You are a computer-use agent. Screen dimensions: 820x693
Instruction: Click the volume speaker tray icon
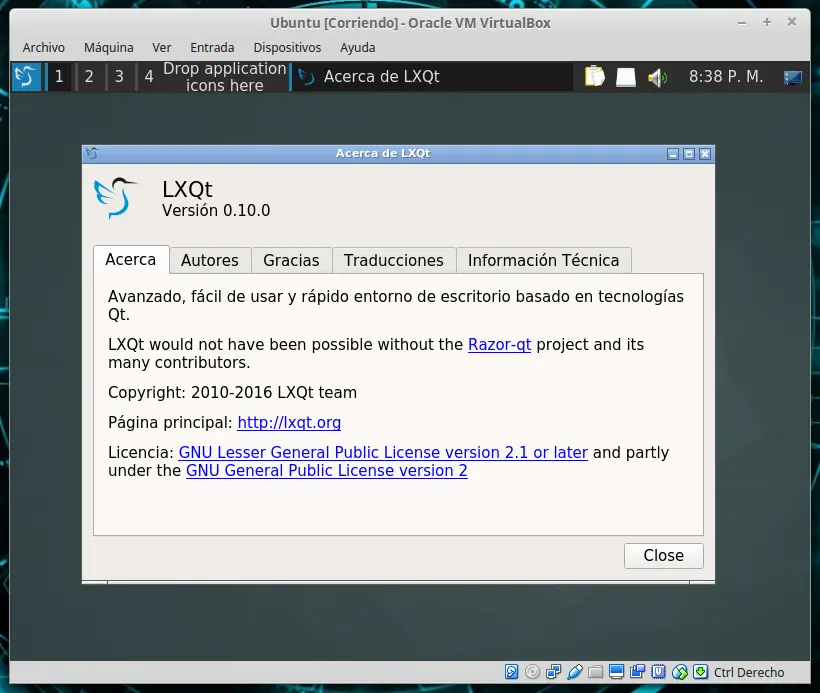[x=657, y=78]
